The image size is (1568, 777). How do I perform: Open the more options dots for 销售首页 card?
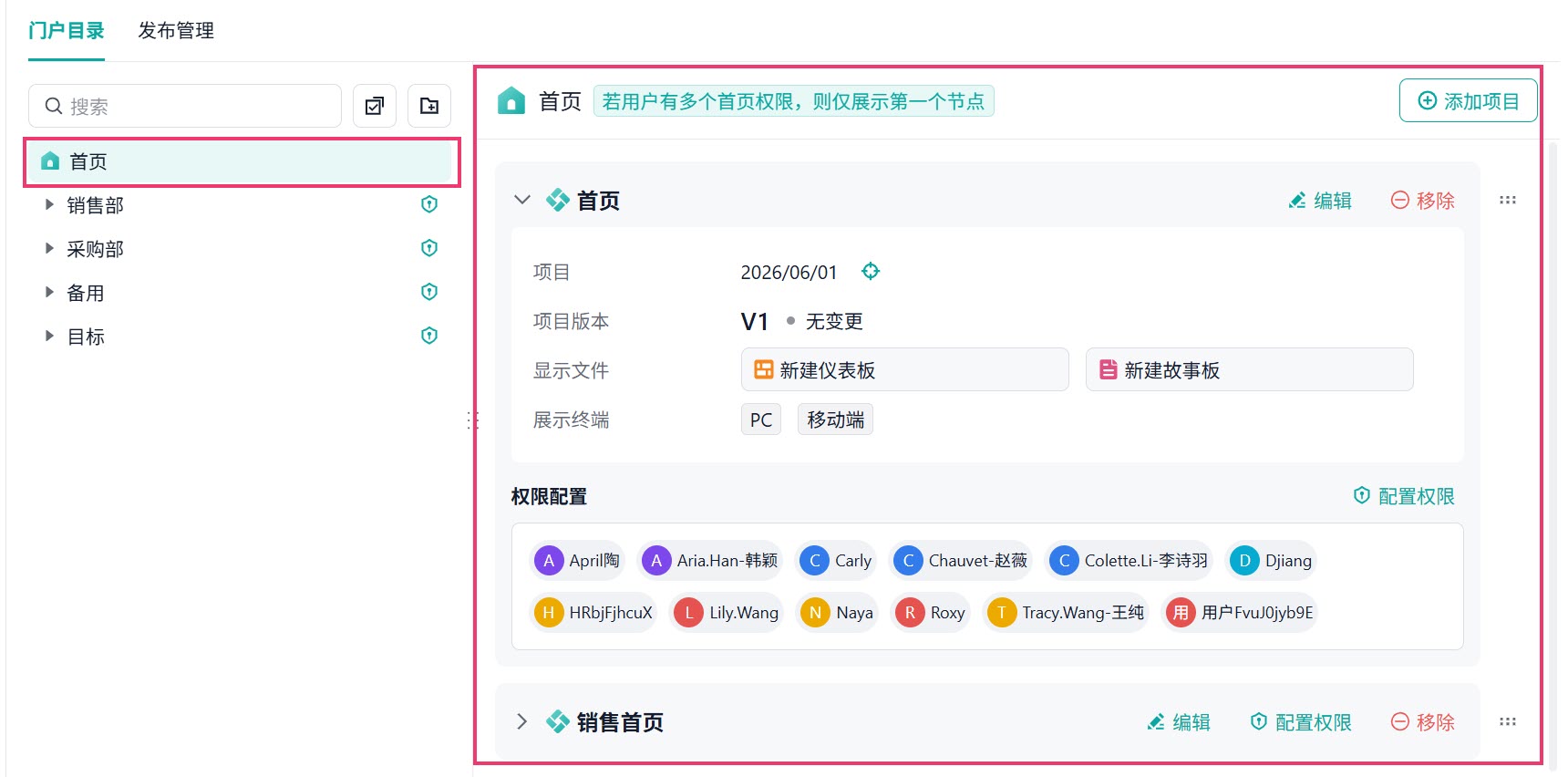coord(1508,721)
